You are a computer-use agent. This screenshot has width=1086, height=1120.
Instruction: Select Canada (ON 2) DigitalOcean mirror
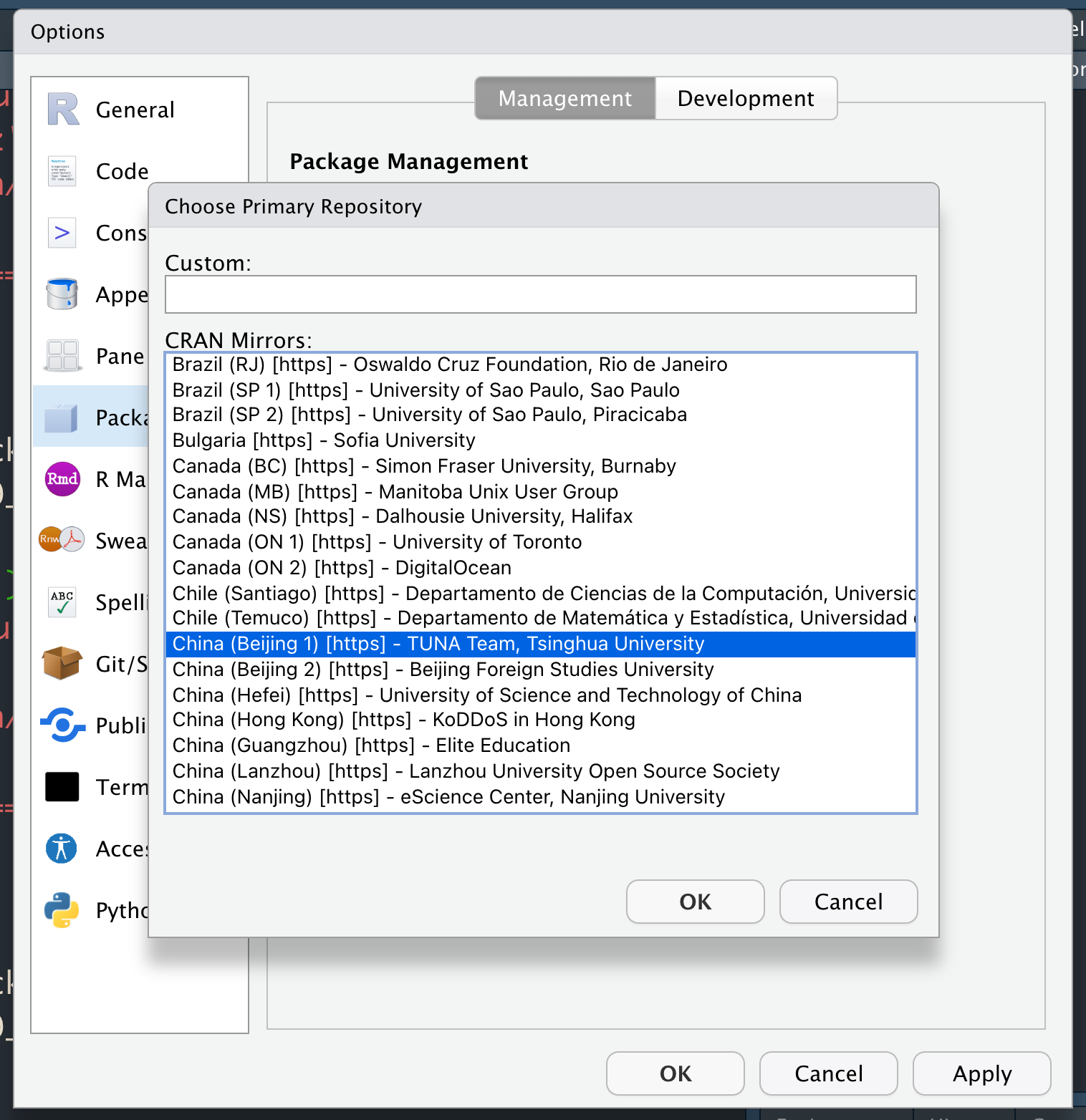541,568
